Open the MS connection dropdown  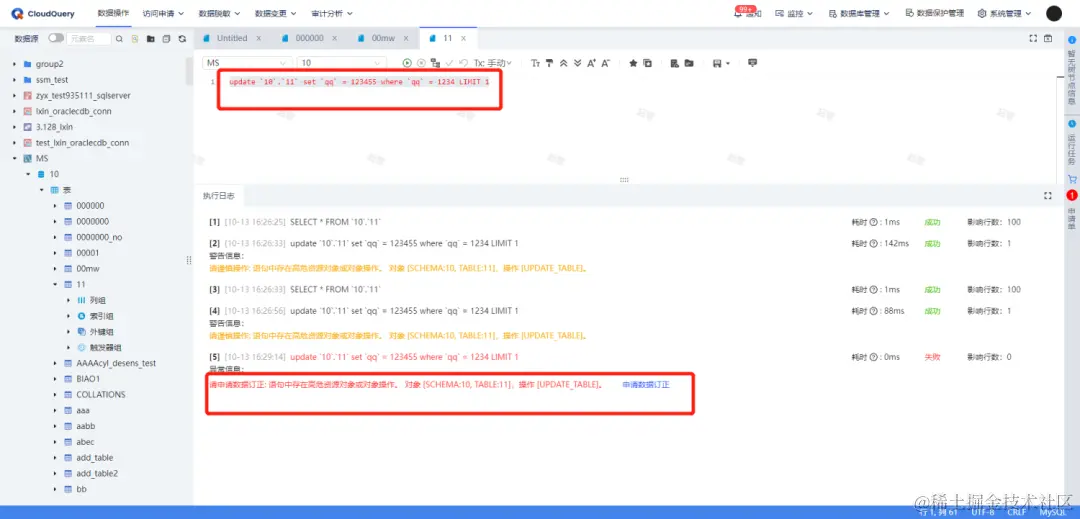click(x=247, y=63)
